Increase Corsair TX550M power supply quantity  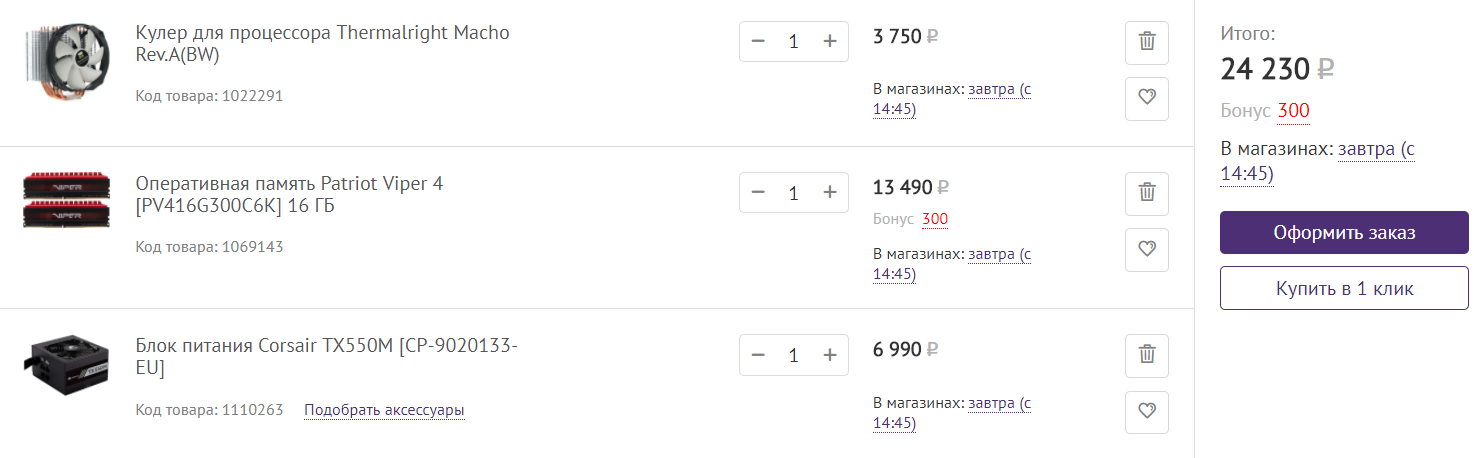point(829,355)
